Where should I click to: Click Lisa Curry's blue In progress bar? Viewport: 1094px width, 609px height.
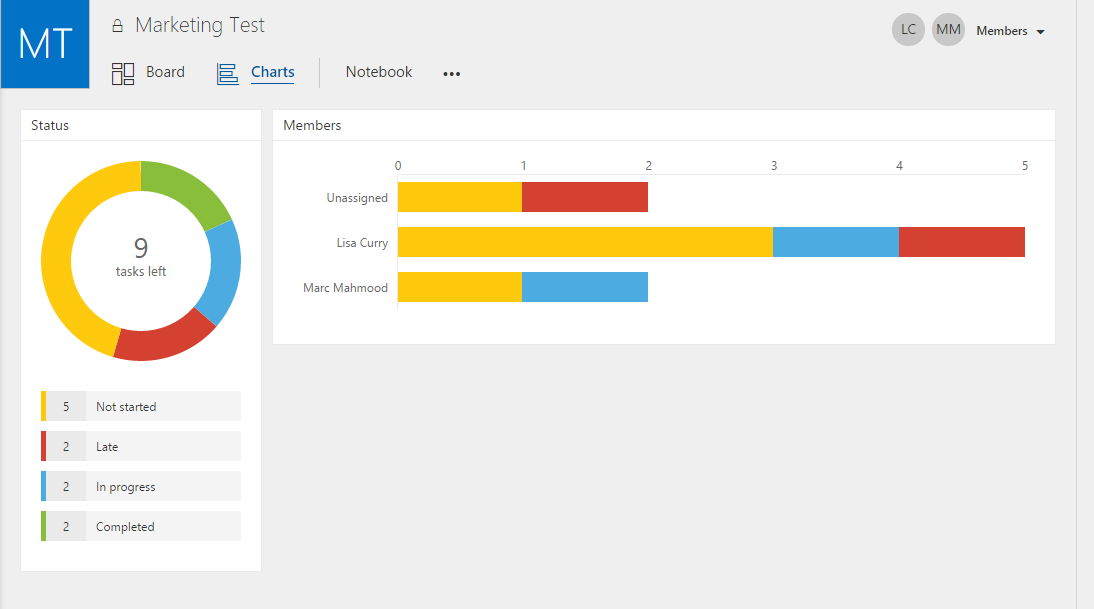click(x=836, y=242)
